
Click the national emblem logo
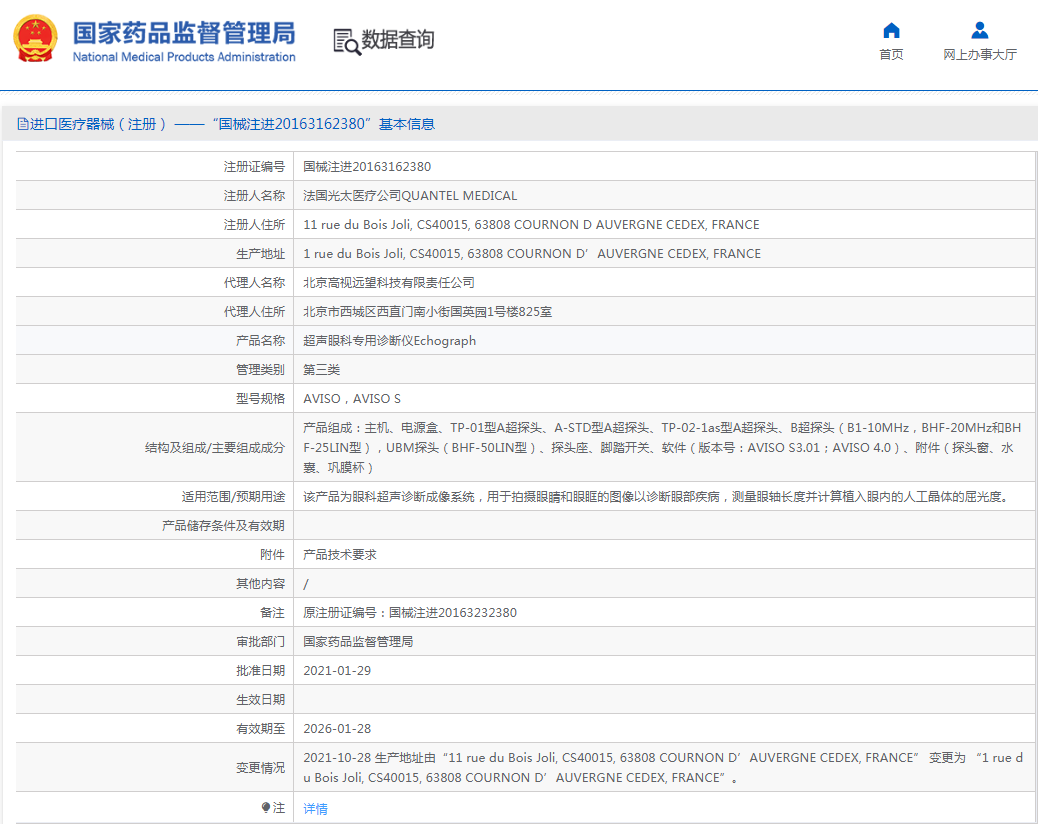pyautogui.click(x=36, y=39)
